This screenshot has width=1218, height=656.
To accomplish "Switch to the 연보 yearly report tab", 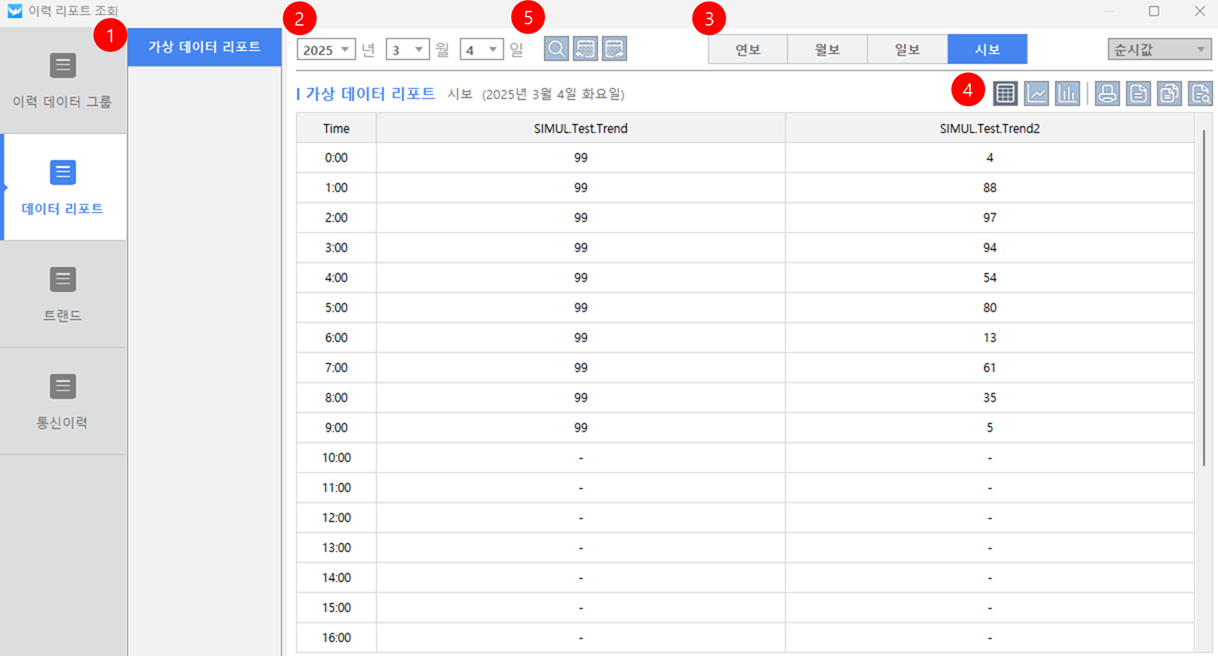I will 747,50.
